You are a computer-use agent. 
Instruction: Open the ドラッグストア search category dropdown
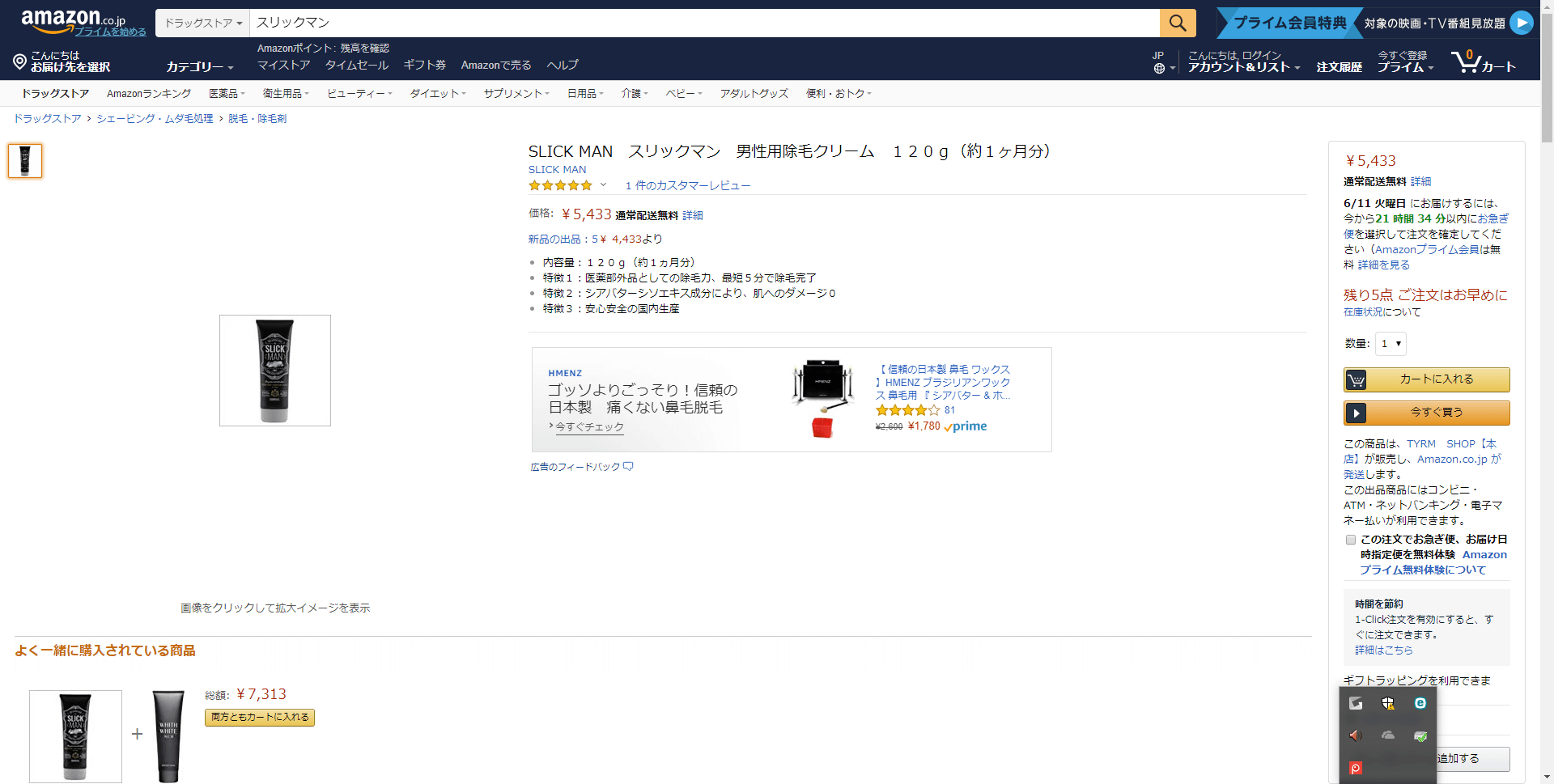(x=203, y=23)
